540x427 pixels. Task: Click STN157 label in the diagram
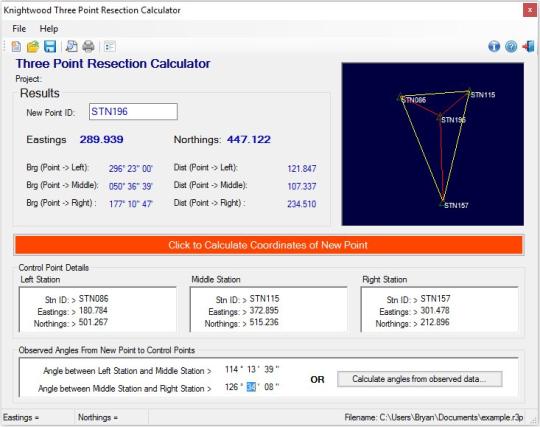456,206
